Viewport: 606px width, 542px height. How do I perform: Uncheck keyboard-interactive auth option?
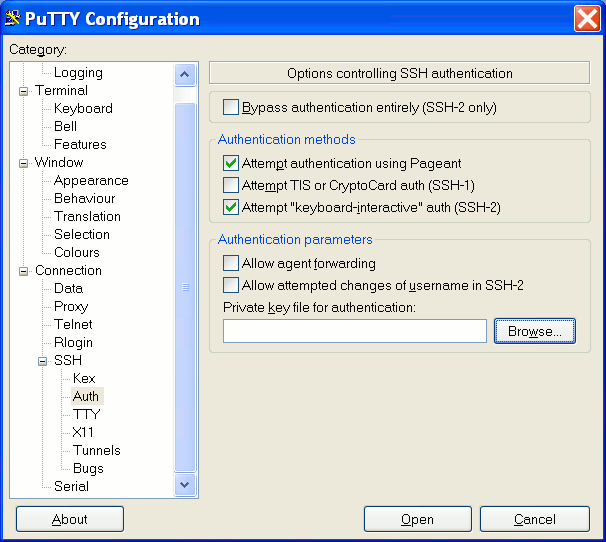(231, 207)
